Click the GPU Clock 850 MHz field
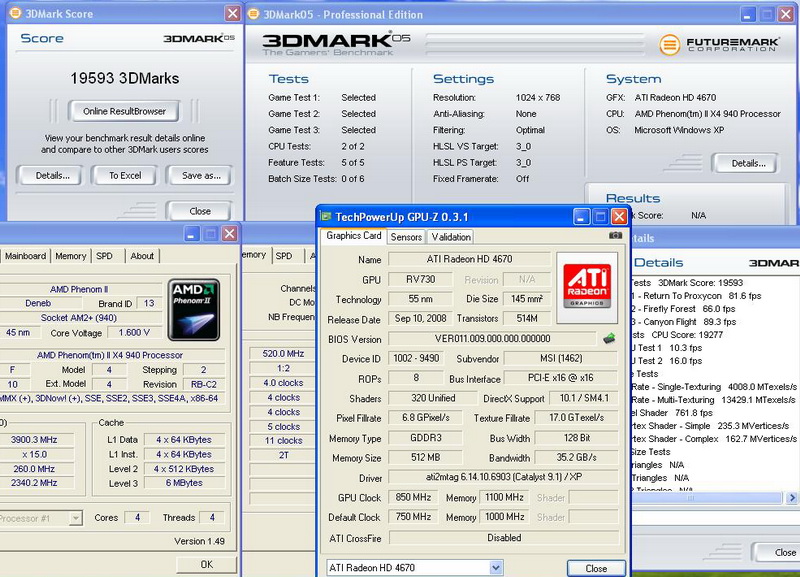This screenshot has width=800, height=577. point(413,497)
